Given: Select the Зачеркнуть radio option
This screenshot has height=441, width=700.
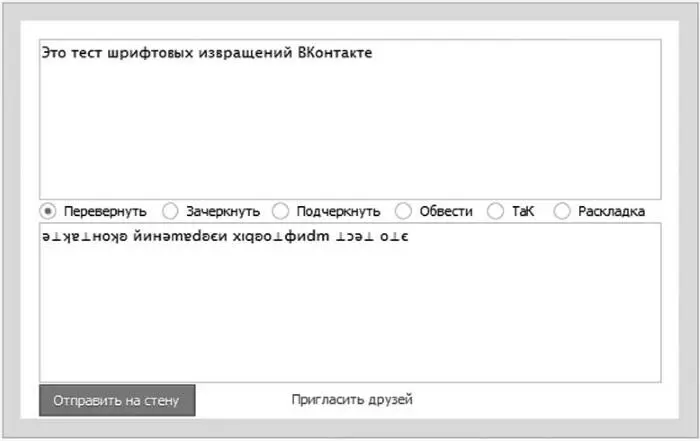Looking at the screenshot, I should tap(170, 211).
